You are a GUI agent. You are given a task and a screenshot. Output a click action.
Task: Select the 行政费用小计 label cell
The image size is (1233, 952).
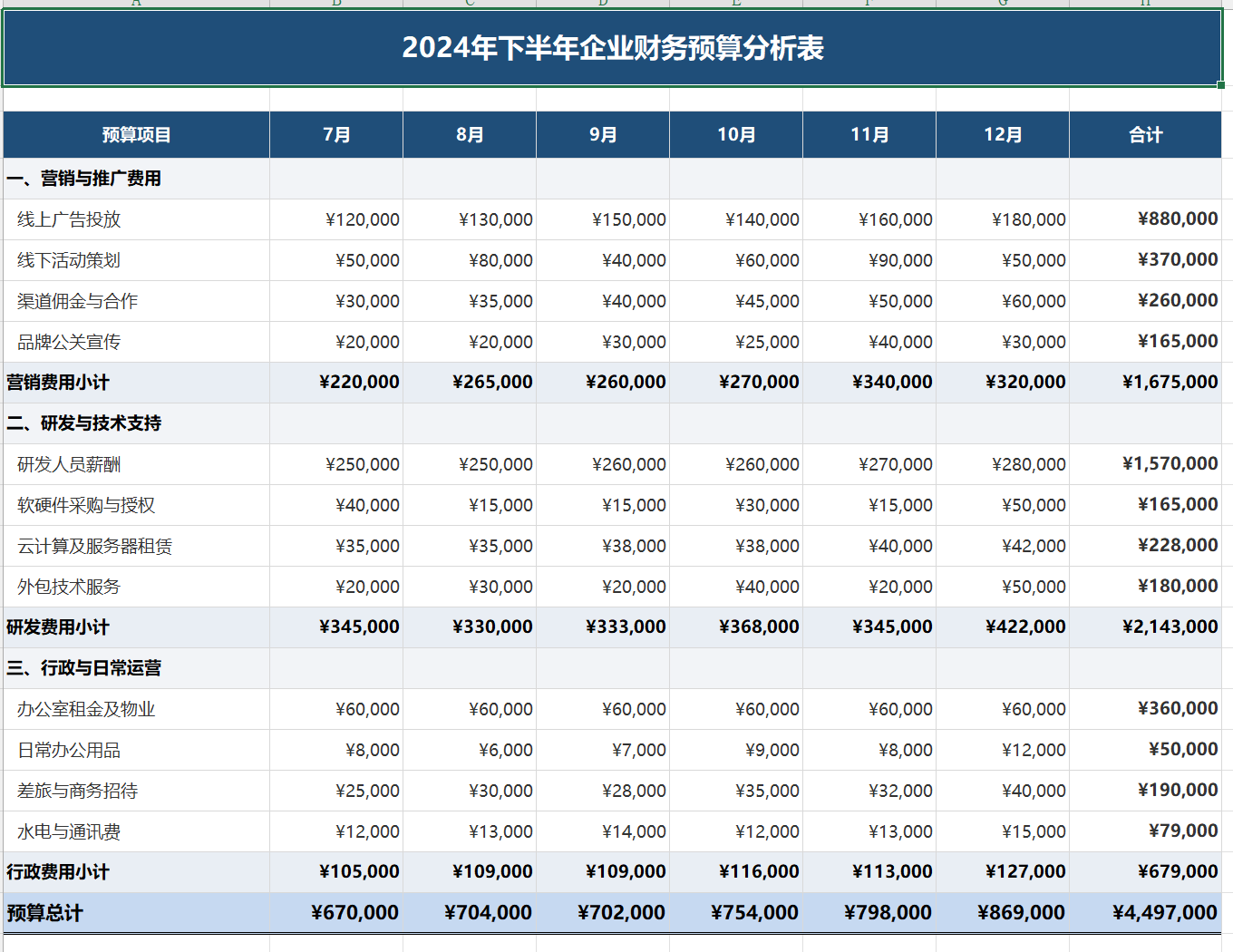pos(136,872)
